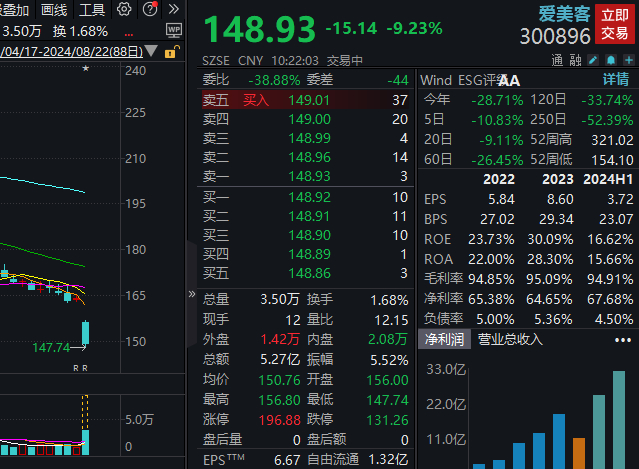Click the 2022 column header
The height and width of the screenshot is (469, 639).
coord(499,179)
